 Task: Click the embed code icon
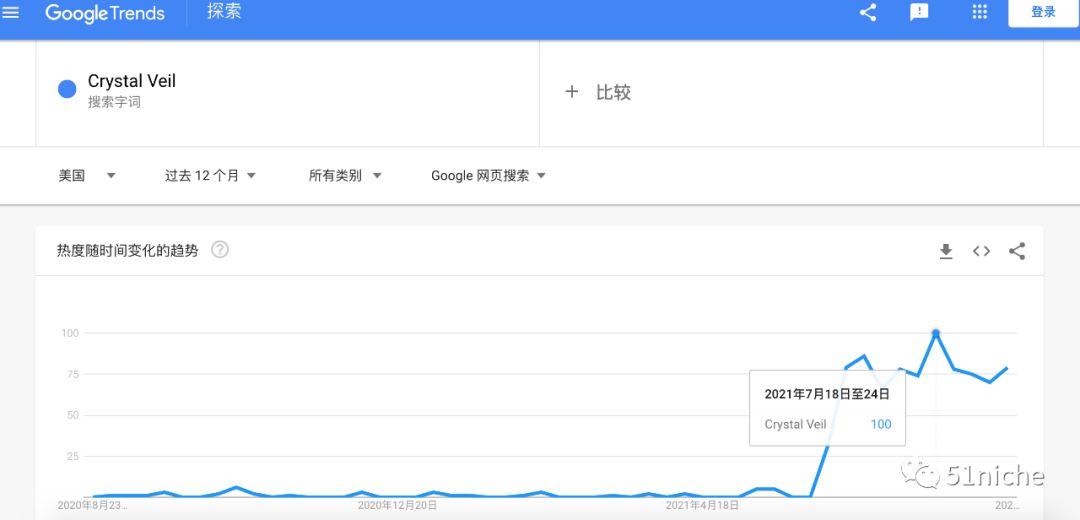(982, 251)
